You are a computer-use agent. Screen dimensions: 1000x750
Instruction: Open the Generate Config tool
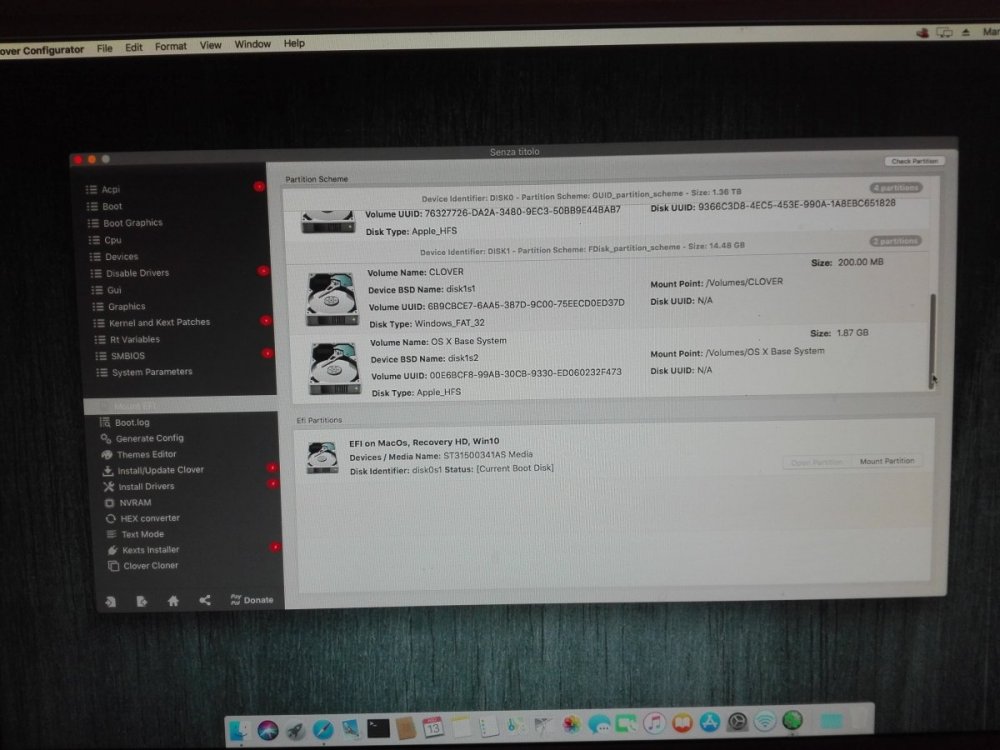tap(149, 438)
